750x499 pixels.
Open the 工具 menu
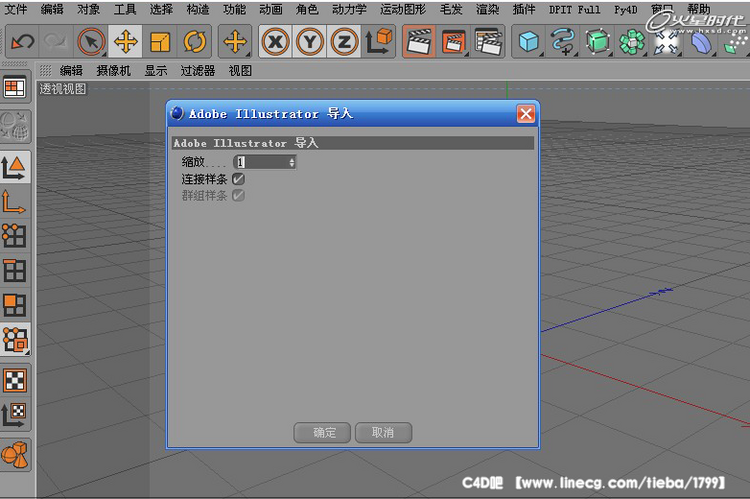pos(125,9)
